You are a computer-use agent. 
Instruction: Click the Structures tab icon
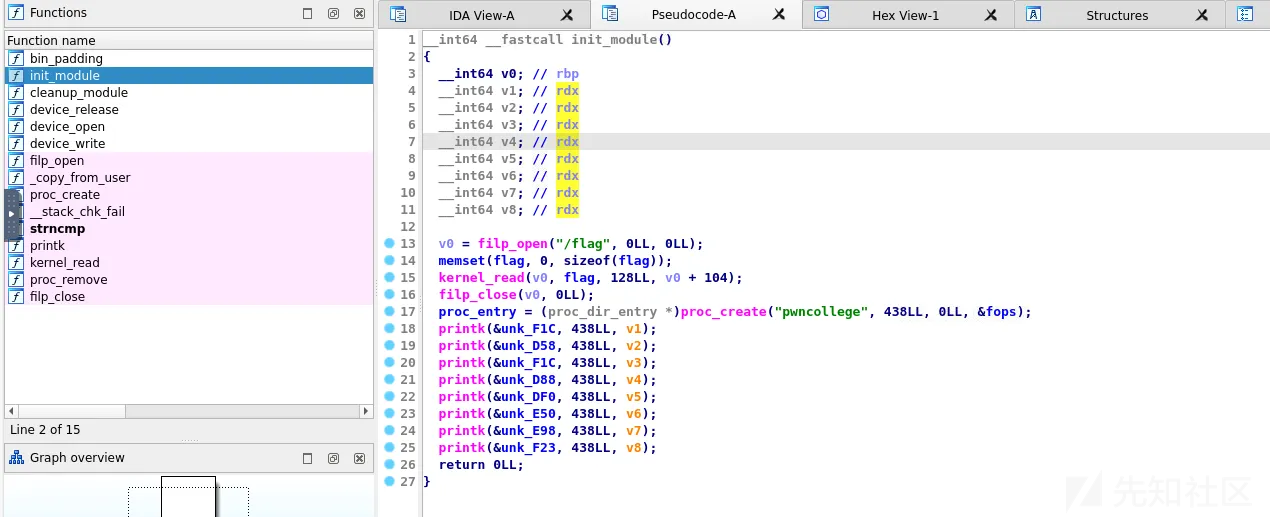pyautogui.click(x=1034, y=15)
